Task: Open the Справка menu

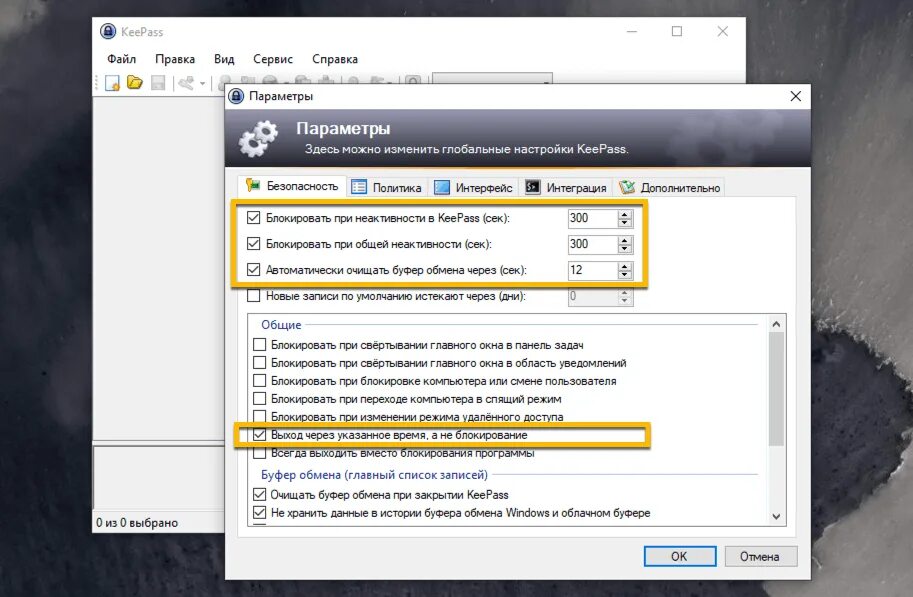Action: 335,59
